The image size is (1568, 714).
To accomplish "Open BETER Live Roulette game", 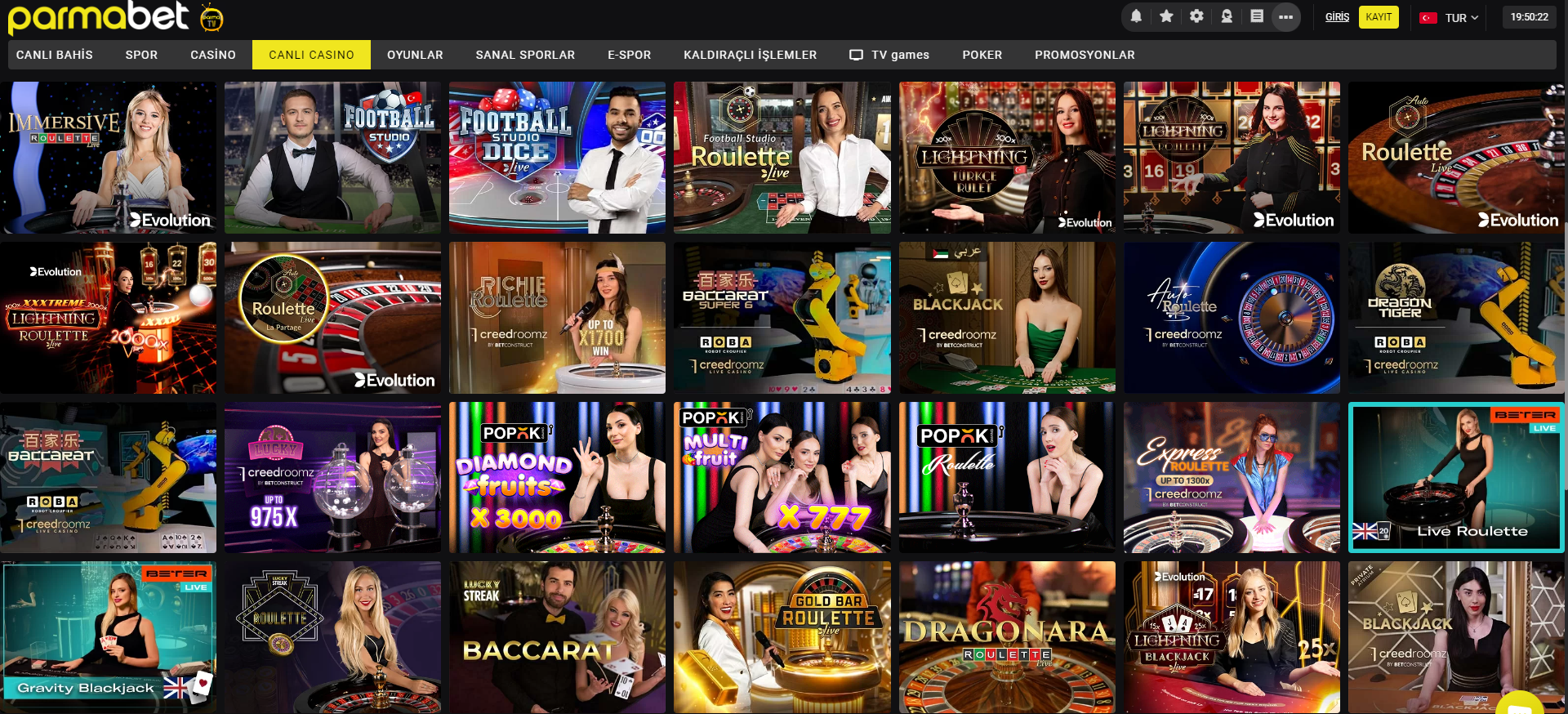I will (x=1456, y=477).
